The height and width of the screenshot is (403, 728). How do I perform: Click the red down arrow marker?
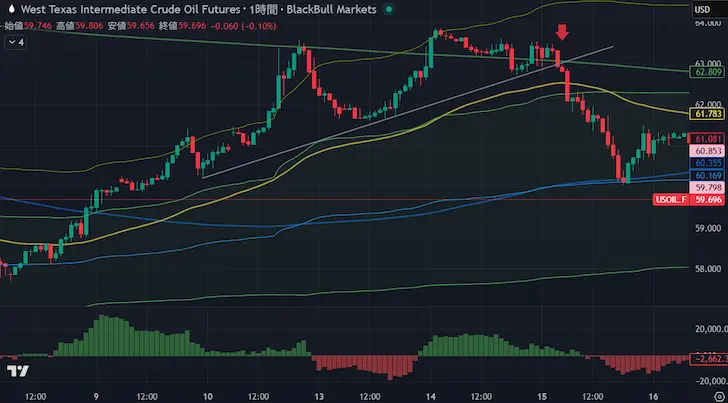562,32
